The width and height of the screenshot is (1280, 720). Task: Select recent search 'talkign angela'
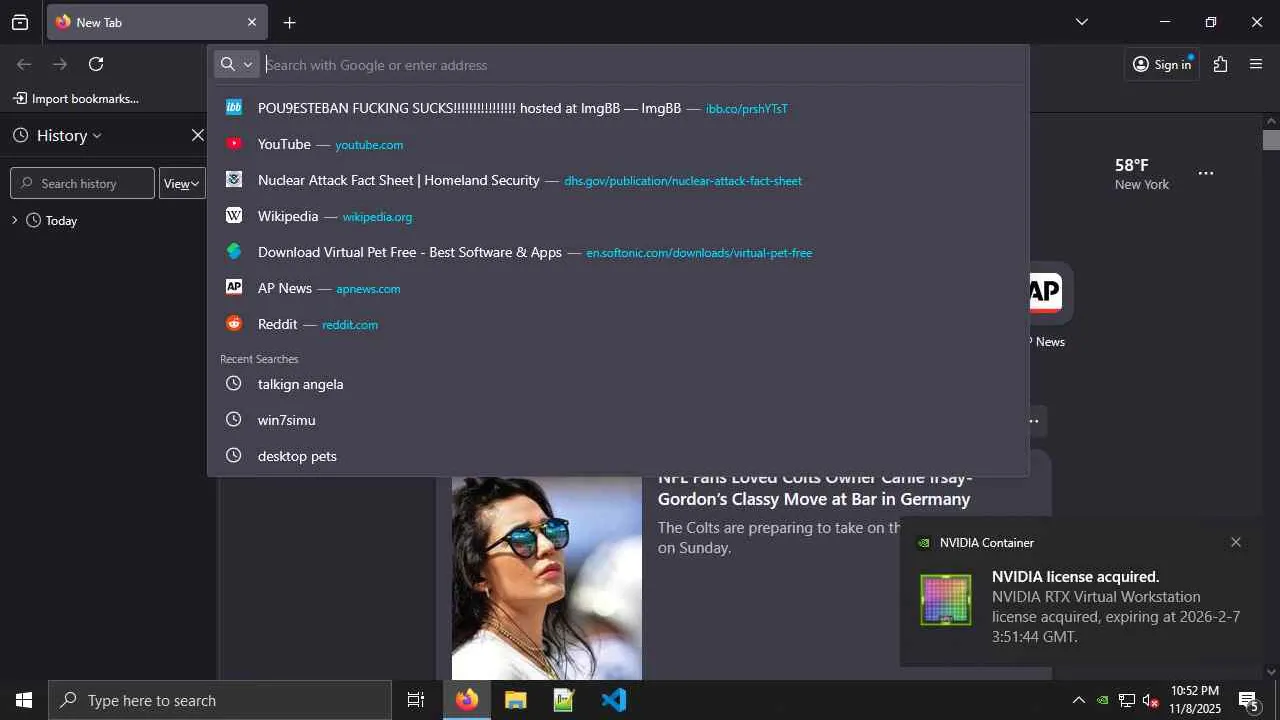(618, 384)
